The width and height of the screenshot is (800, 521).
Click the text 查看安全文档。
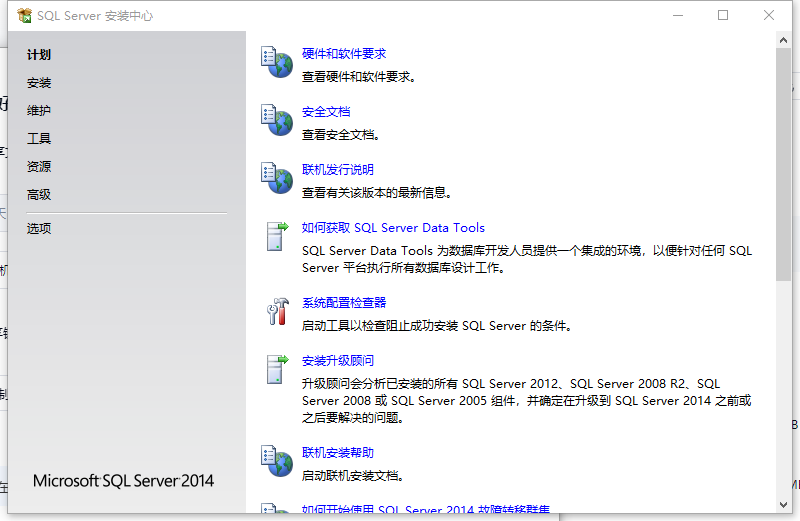point(341,135)
